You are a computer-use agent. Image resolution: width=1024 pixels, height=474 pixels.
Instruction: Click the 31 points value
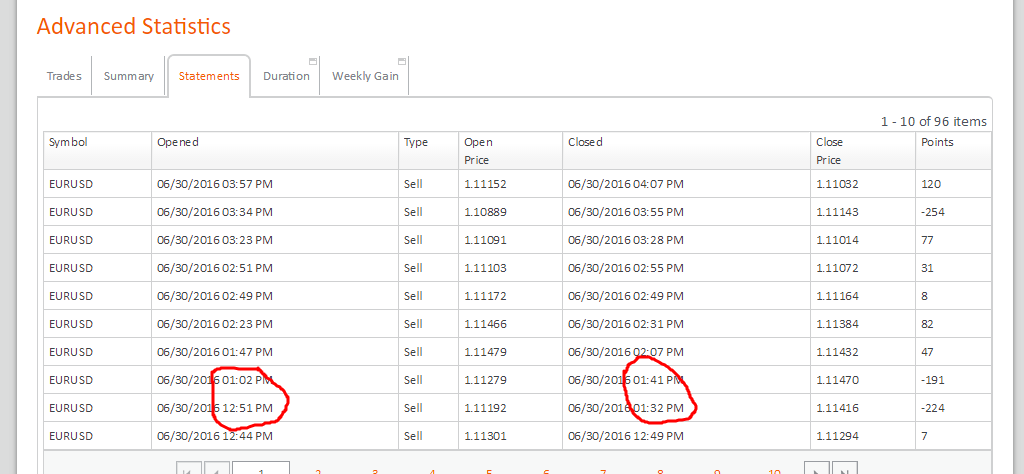tap(927, 268)
